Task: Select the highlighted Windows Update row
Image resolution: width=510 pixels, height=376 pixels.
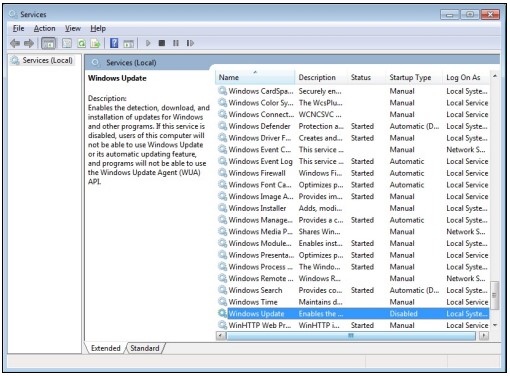Action: (x=353, y=314)
